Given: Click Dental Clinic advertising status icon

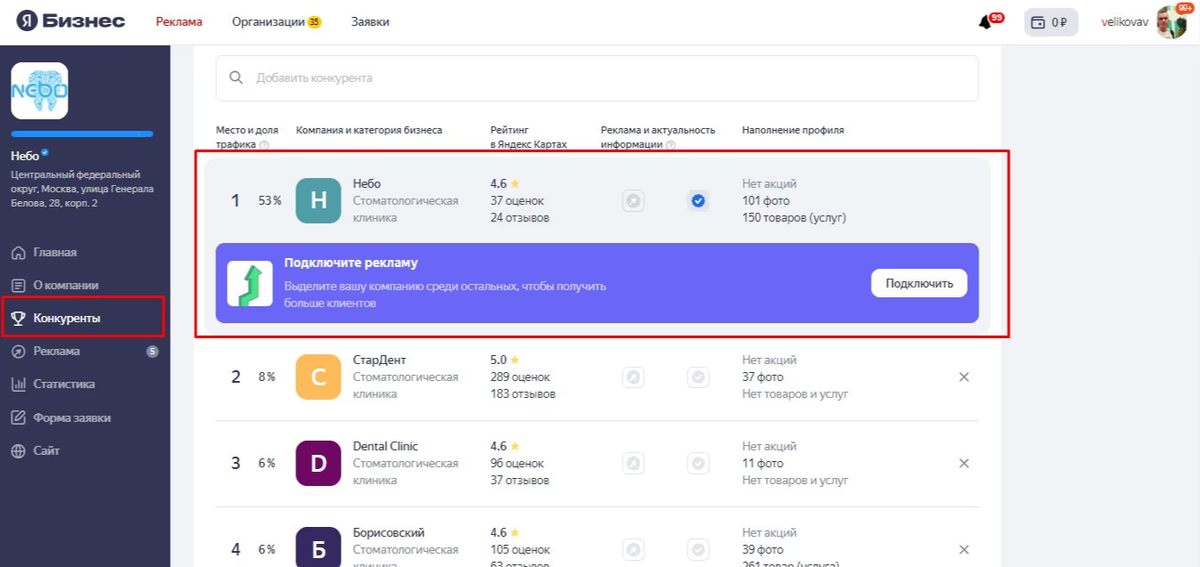Looking at the screenshot, I should (x=633, y=463).
